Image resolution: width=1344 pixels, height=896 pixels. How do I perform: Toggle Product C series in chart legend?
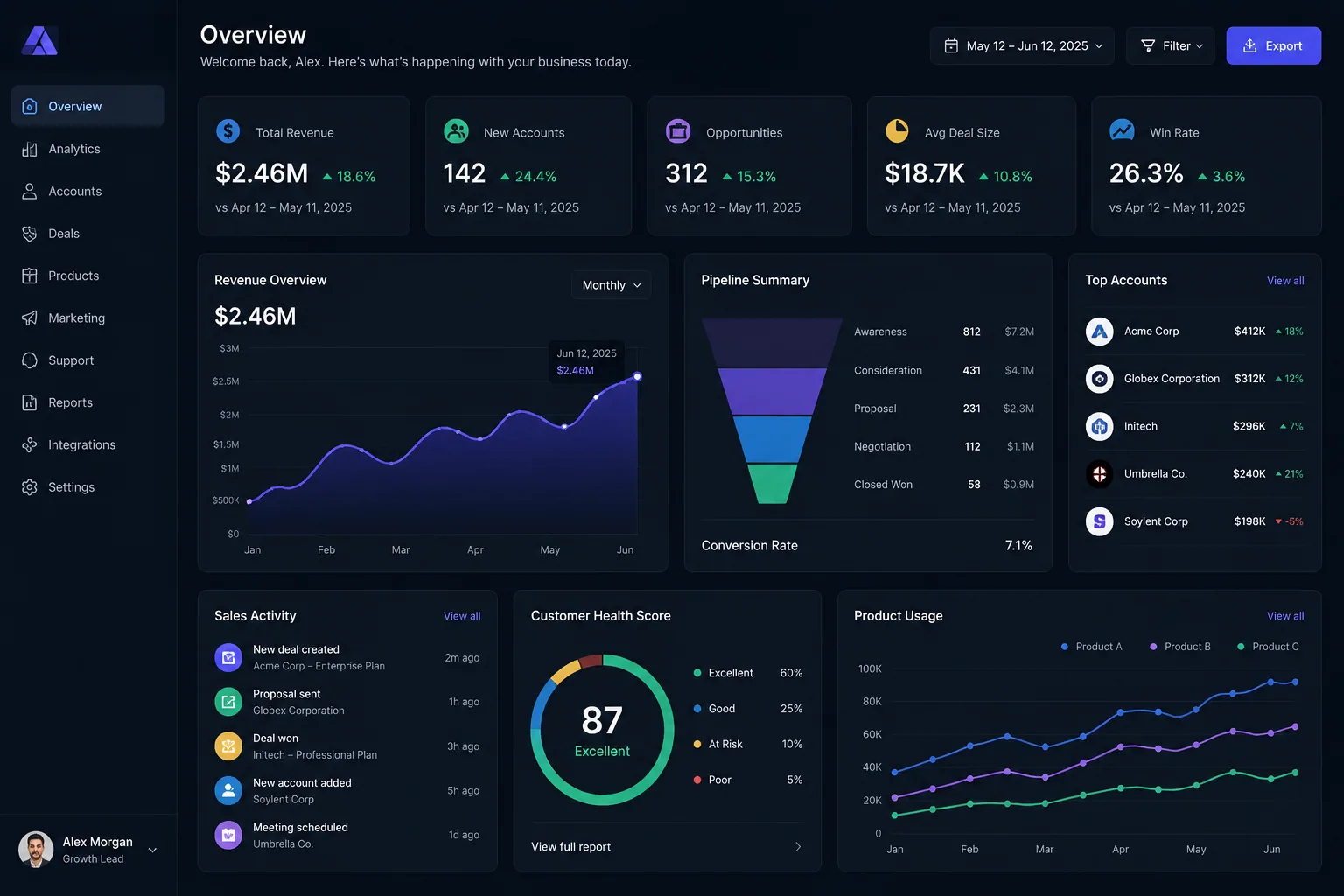pyautogui.click(x=1268, y=647)
